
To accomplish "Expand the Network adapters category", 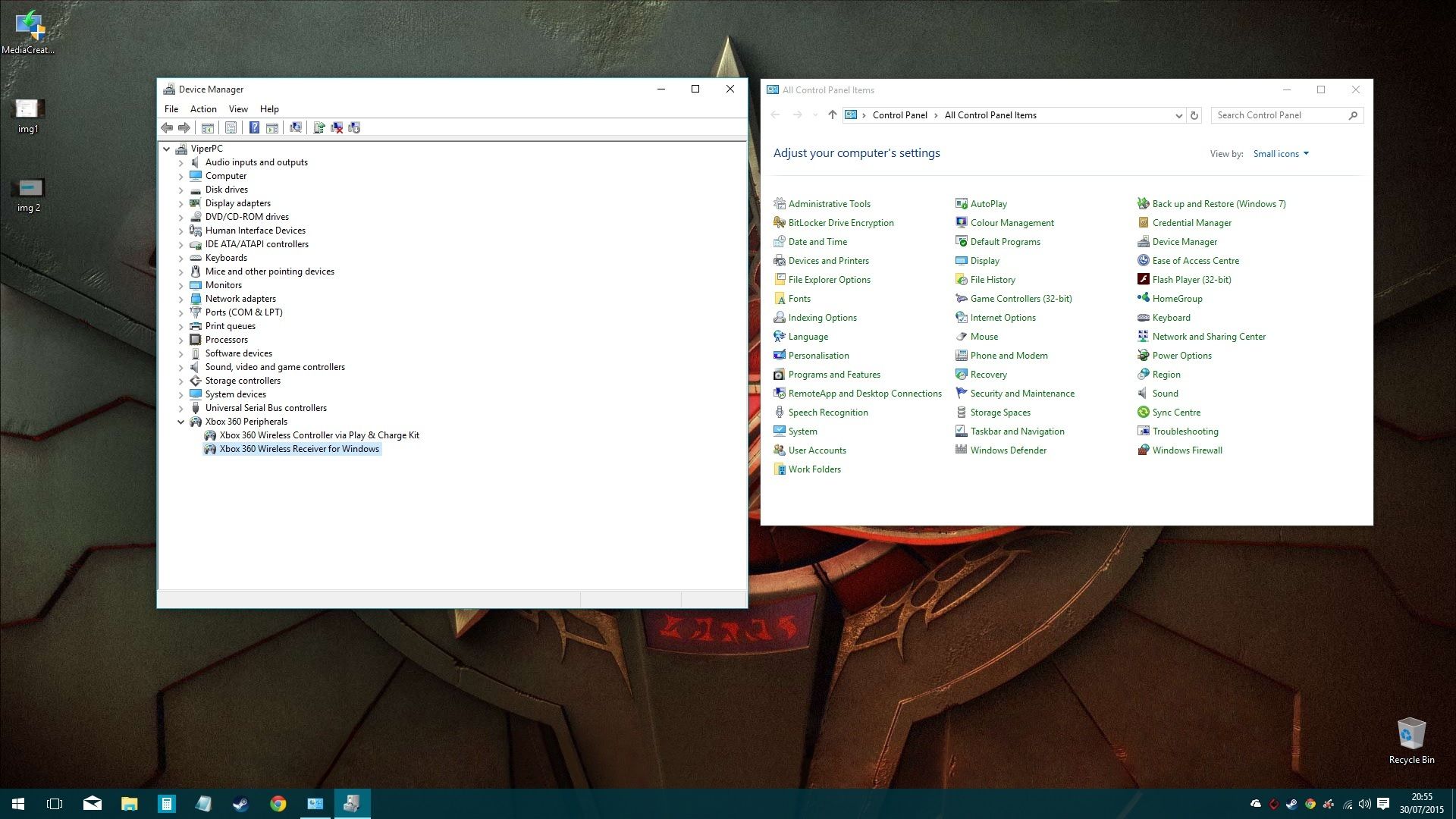I will (181, 299).
